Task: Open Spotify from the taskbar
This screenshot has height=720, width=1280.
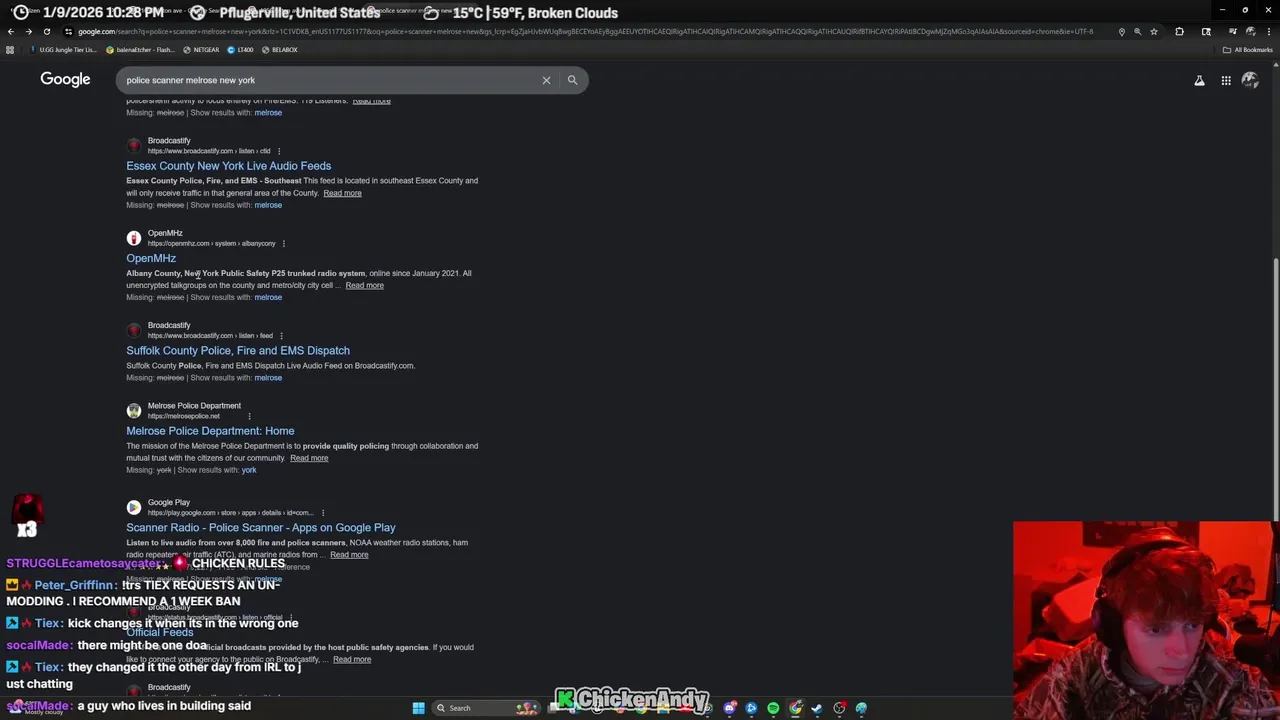Action: [x=773, y=708]
